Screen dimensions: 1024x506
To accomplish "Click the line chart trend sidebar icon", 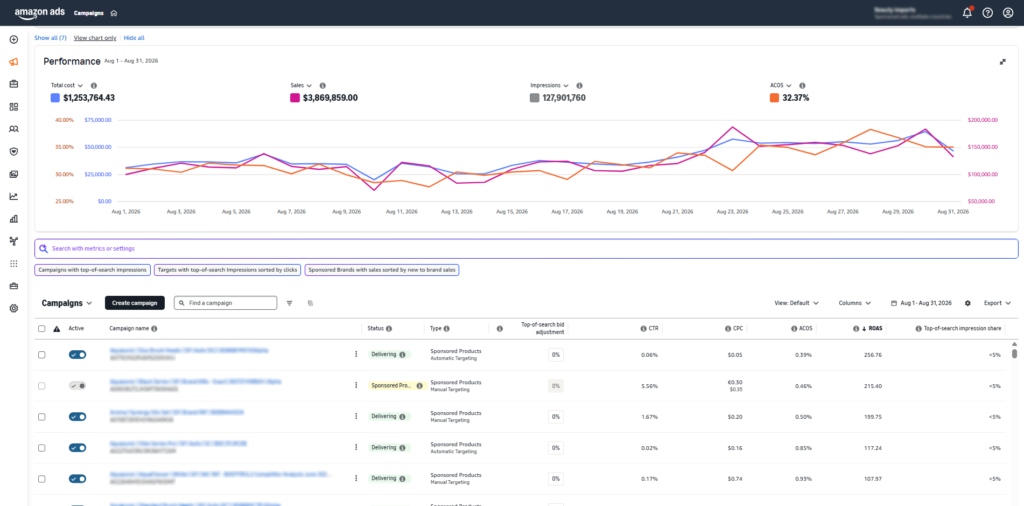I will (x=13, y=196).
